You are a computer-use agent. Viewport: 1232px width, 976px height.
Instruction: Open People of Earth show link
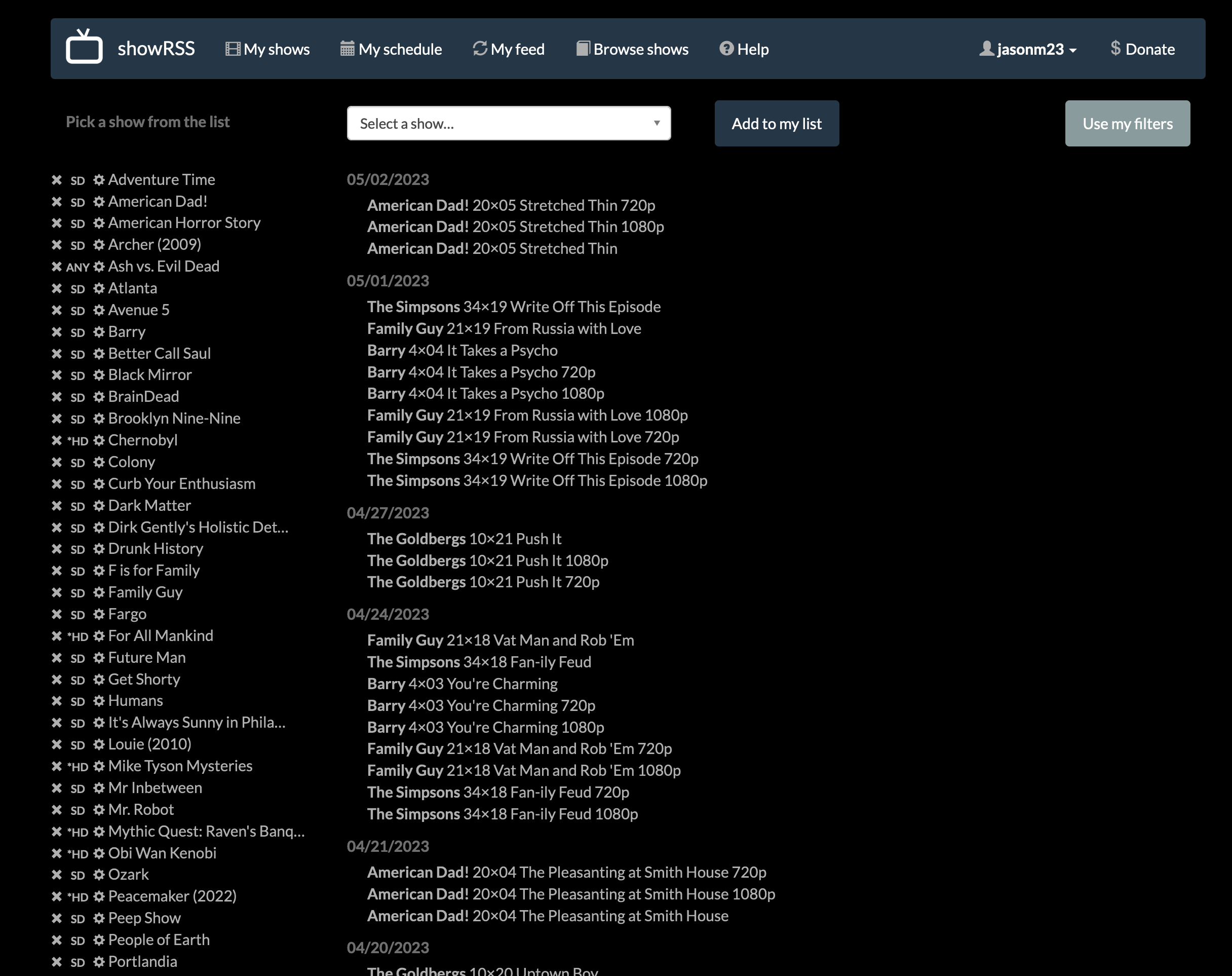click(x=159, y=940)
